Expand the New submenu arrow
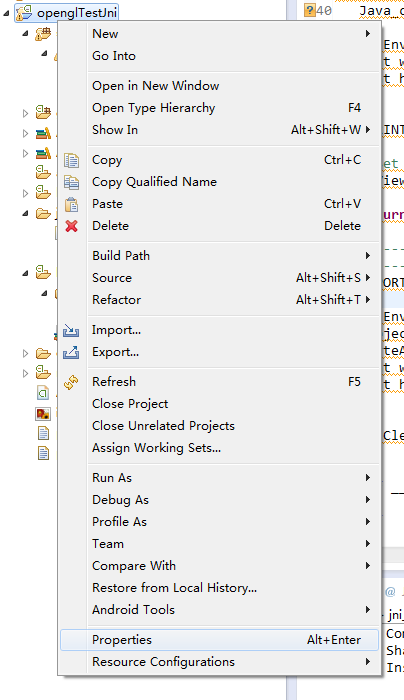 pyautogui.click(x=368, y=33)
